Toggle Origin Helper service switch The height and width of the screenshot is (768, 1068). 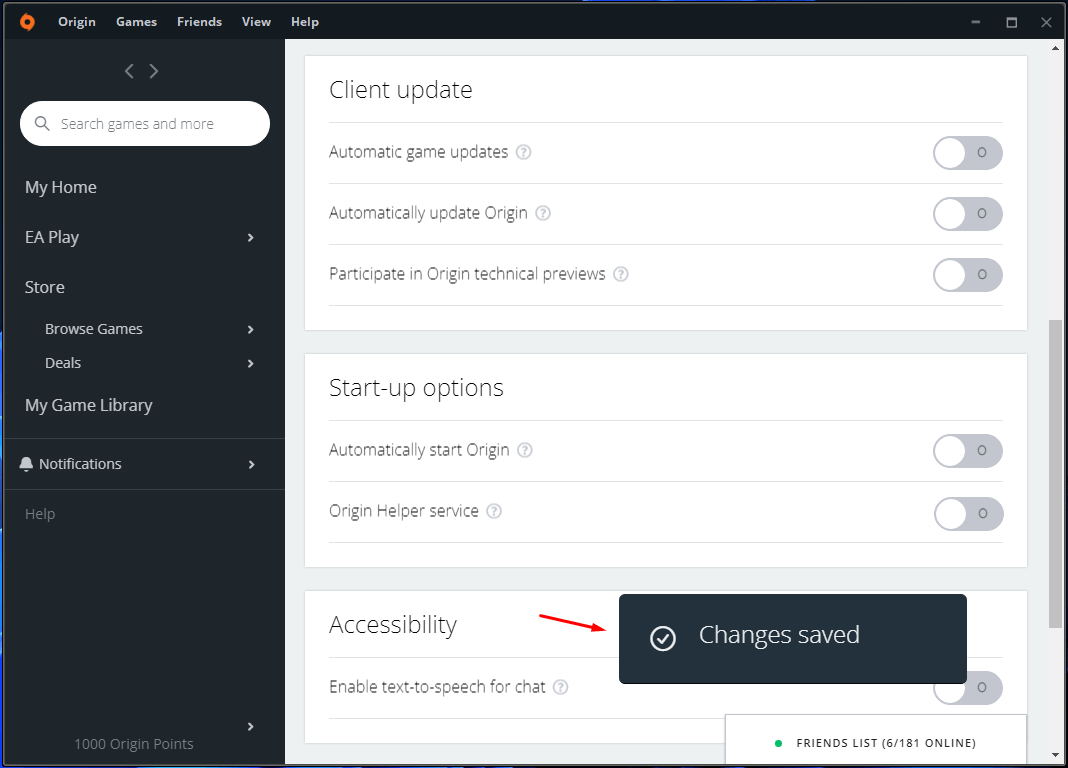coord(968,513)
